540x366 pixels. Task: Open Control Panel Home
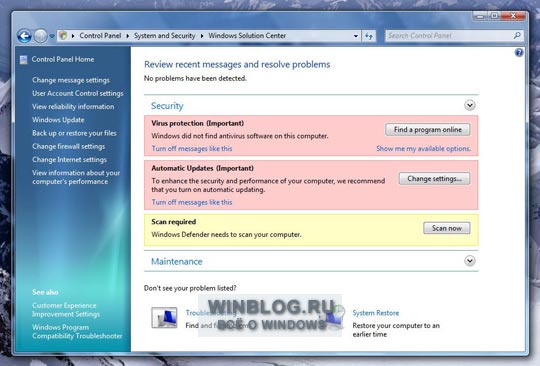point(63,59)
